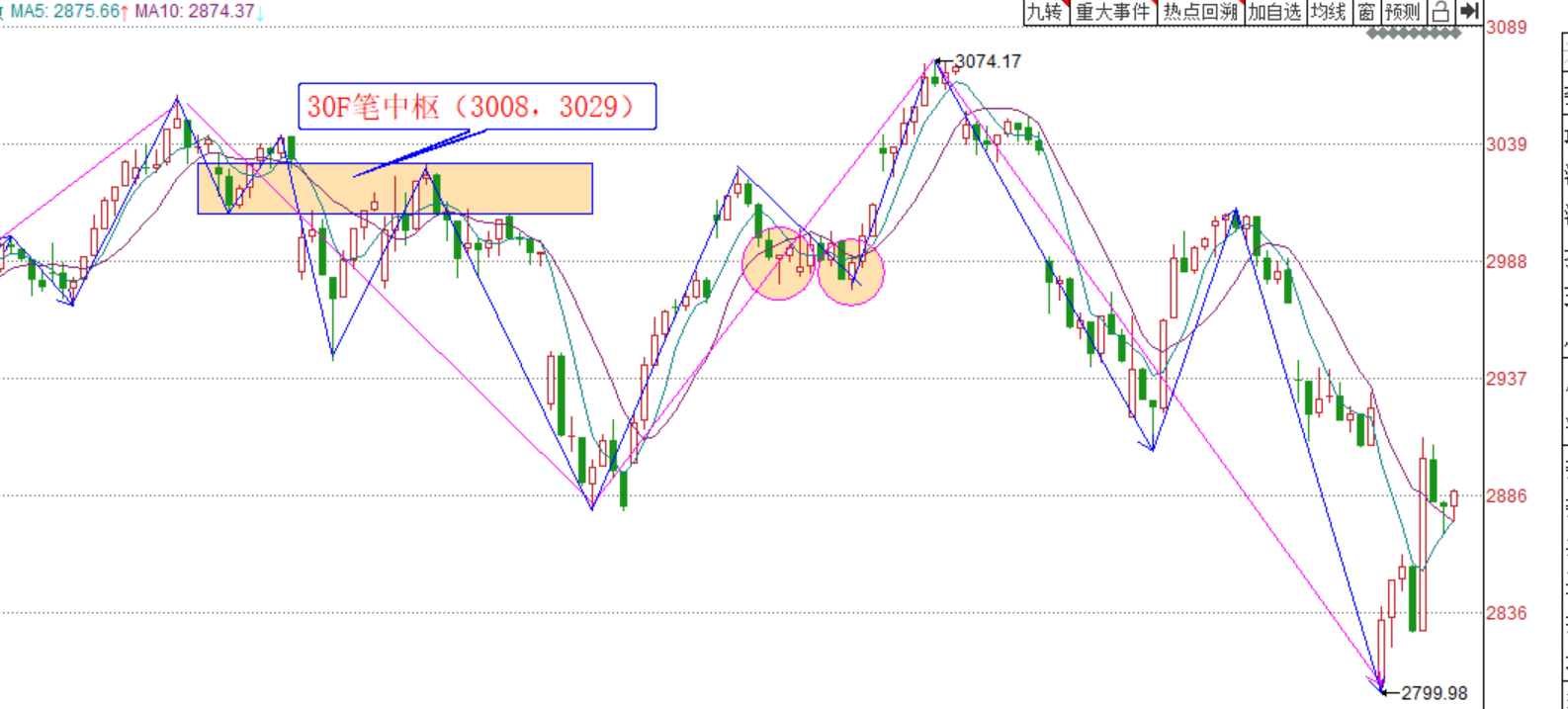This screenshot has width=1568, height=709.
Task: Open 重大事件 major events
Action: point(1113,12)
